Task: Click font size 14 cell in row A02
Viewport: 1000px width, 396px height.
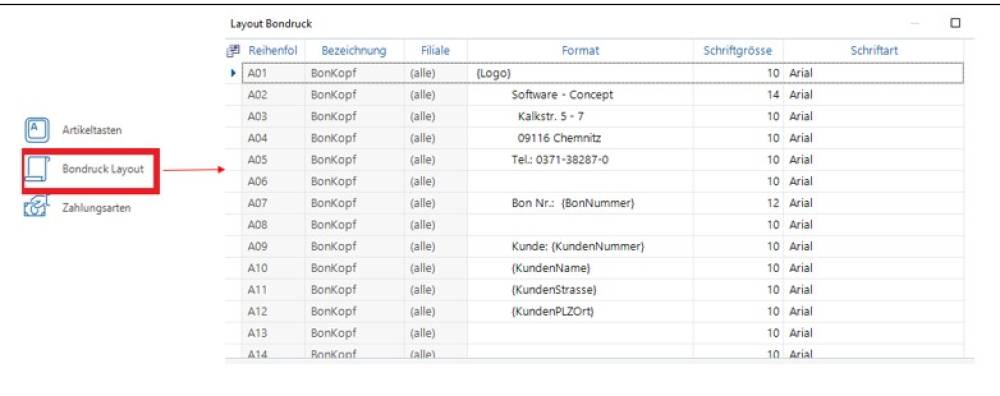Action: [x=738, y=95]
